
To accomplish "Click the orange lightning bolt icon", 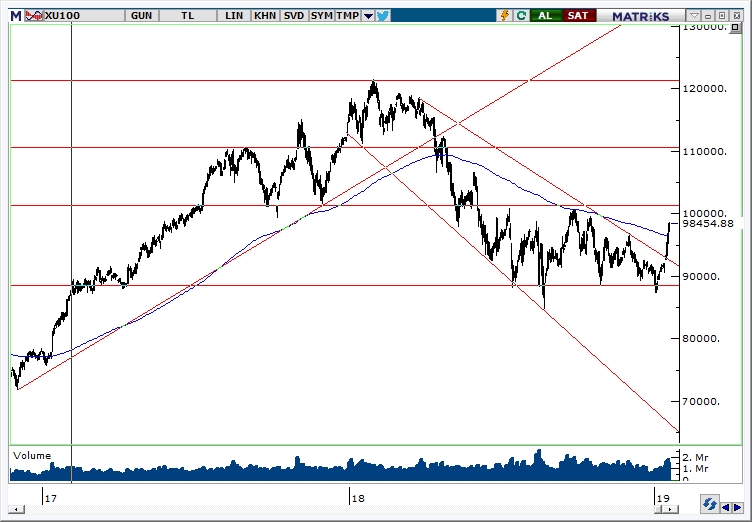I will (505, 16).
